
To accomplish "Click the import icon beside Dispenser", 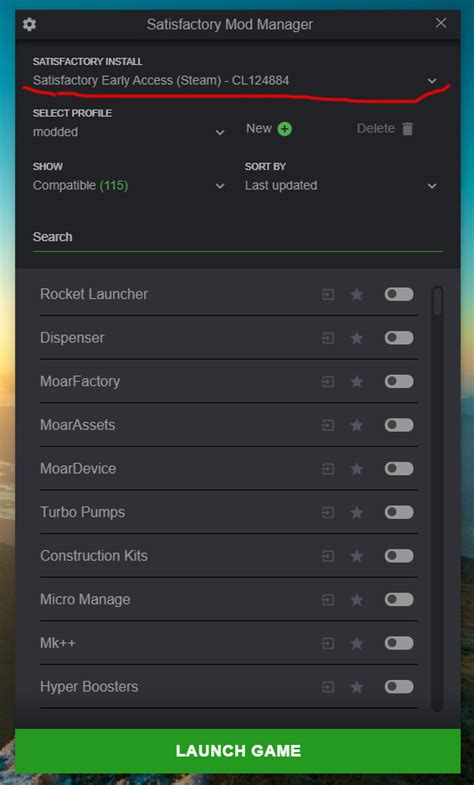I will (327, 338).
